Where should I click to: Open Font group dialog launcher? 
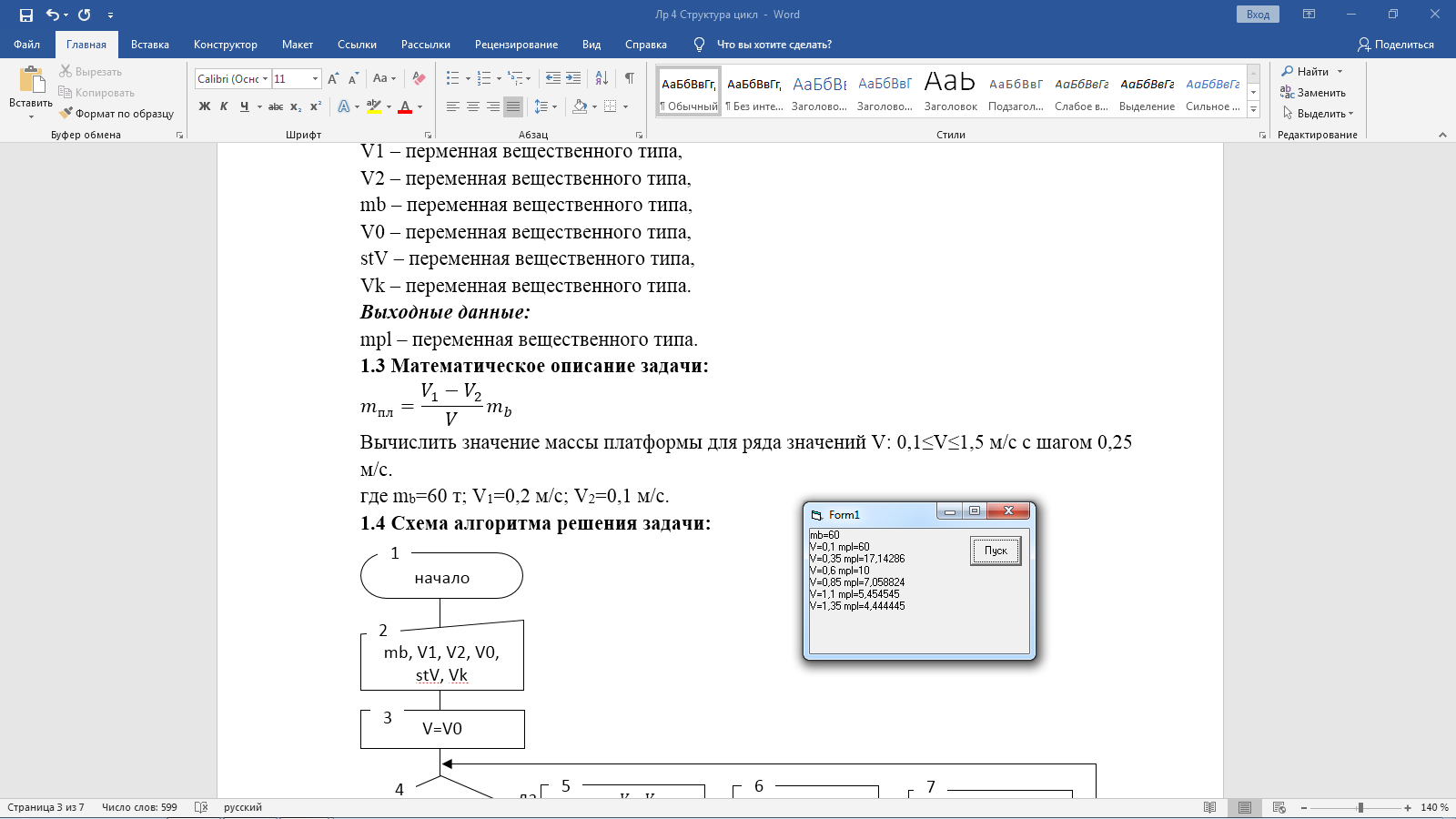426,135
